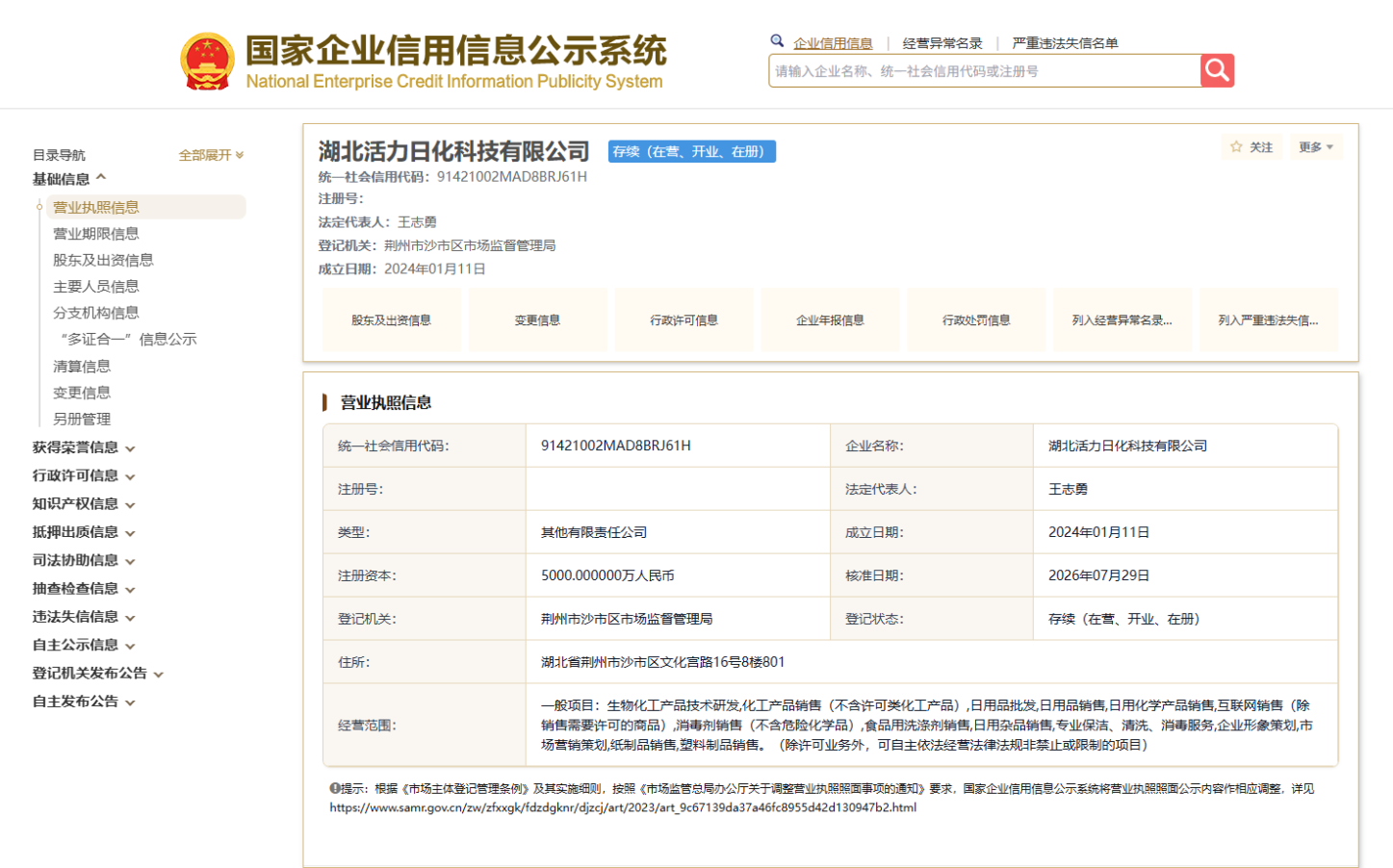Screen dimensions: 1393x868
Task: Click the star icon next to 关注
Action: pyautogui.click(x=1236, y=147)
